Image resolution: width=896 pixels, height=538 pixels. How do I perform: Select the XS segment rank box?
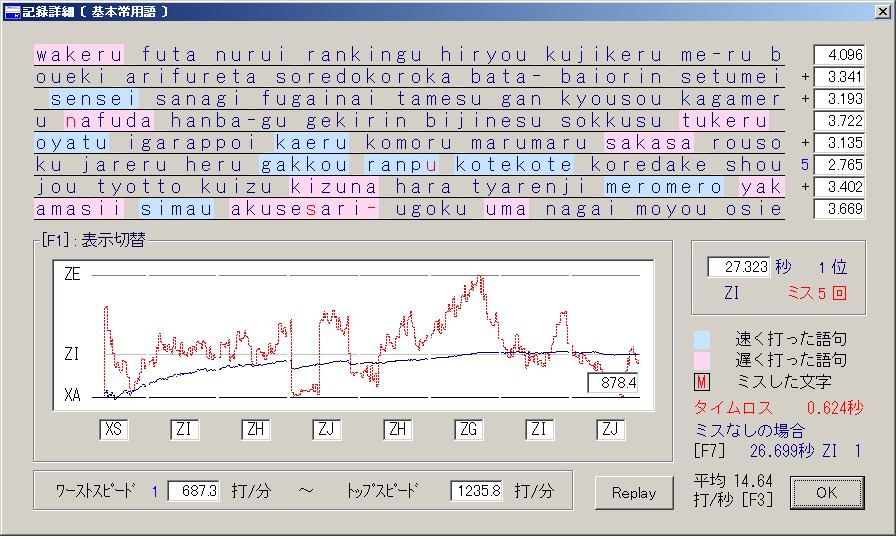[x=114, y=429]
